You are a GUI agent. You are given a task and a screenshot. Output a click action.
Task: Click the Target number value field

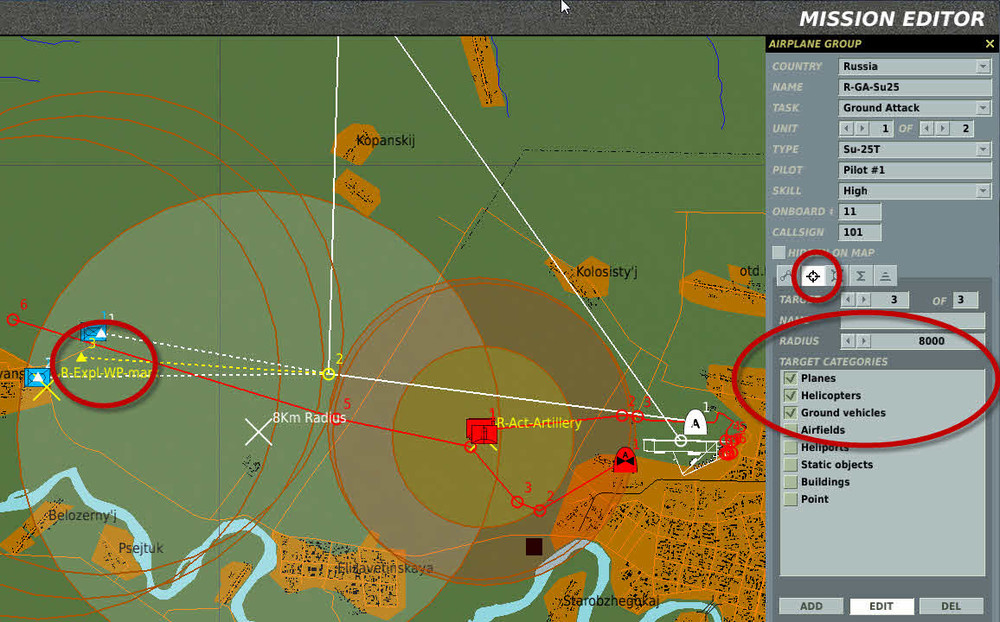pyautogui.click(x=890, y=299)
